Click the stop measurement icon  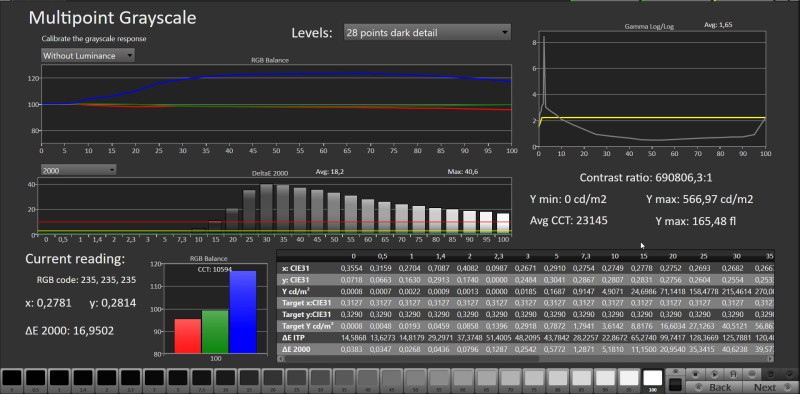pos(695,374)
